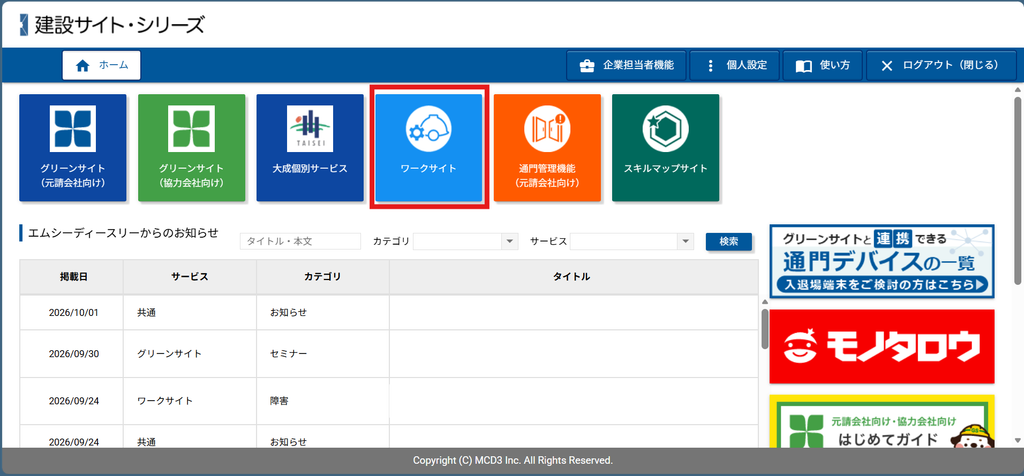The height and width of the screenshot is (476, 1024).
Task: Open the 使い方 guide
Action: coord(823,65)
